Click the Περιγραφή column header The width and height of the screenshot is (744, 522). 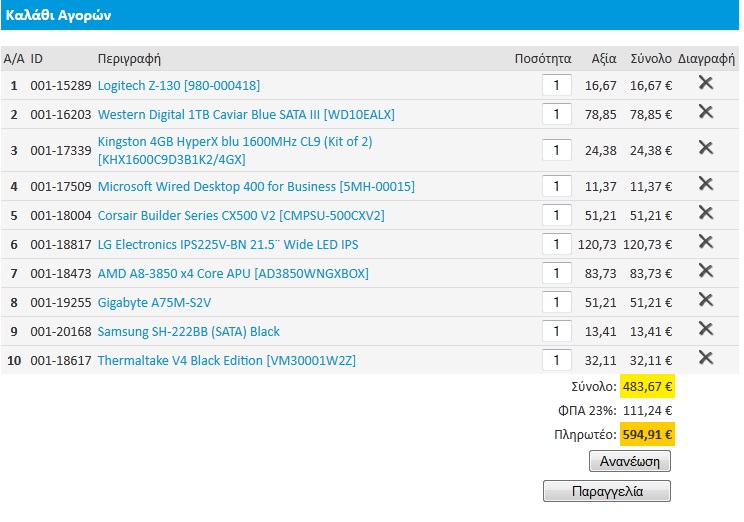(129, 59)
